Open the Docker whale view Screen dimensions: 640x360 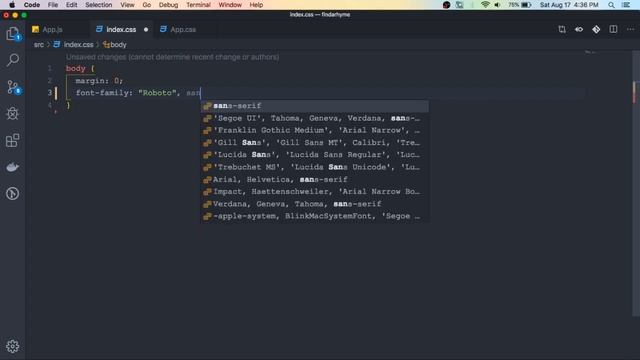(x=13, y=167)
